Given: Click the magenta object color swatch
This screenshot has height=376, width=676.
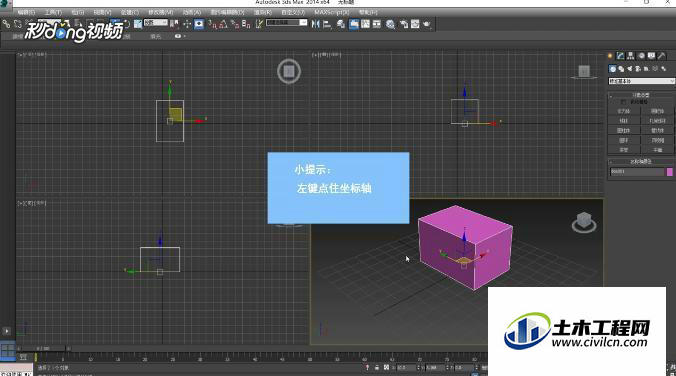Looking at the screenshot, I should coord(670,172).
